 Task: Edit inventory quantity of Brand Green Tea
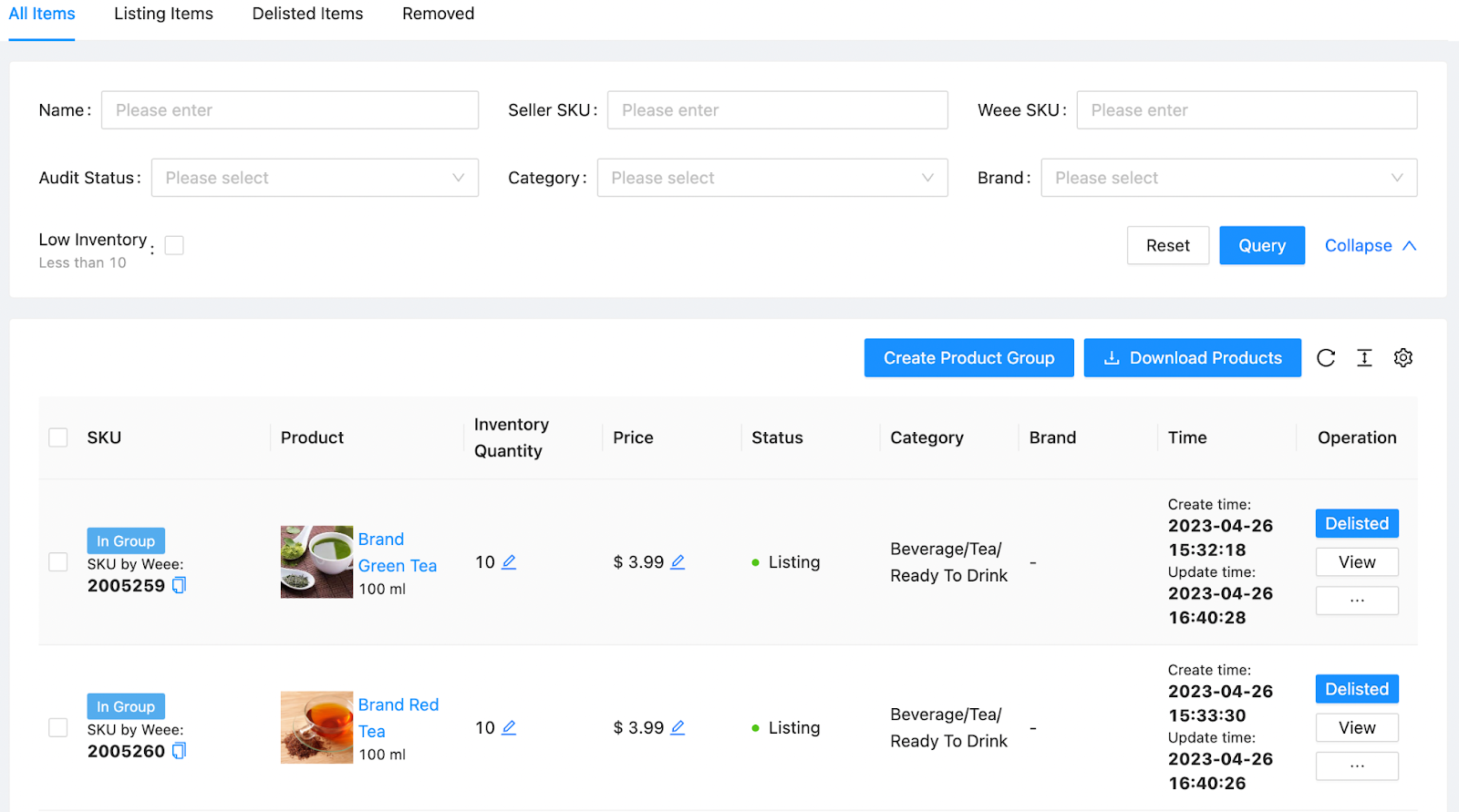(x=509, y=562)
